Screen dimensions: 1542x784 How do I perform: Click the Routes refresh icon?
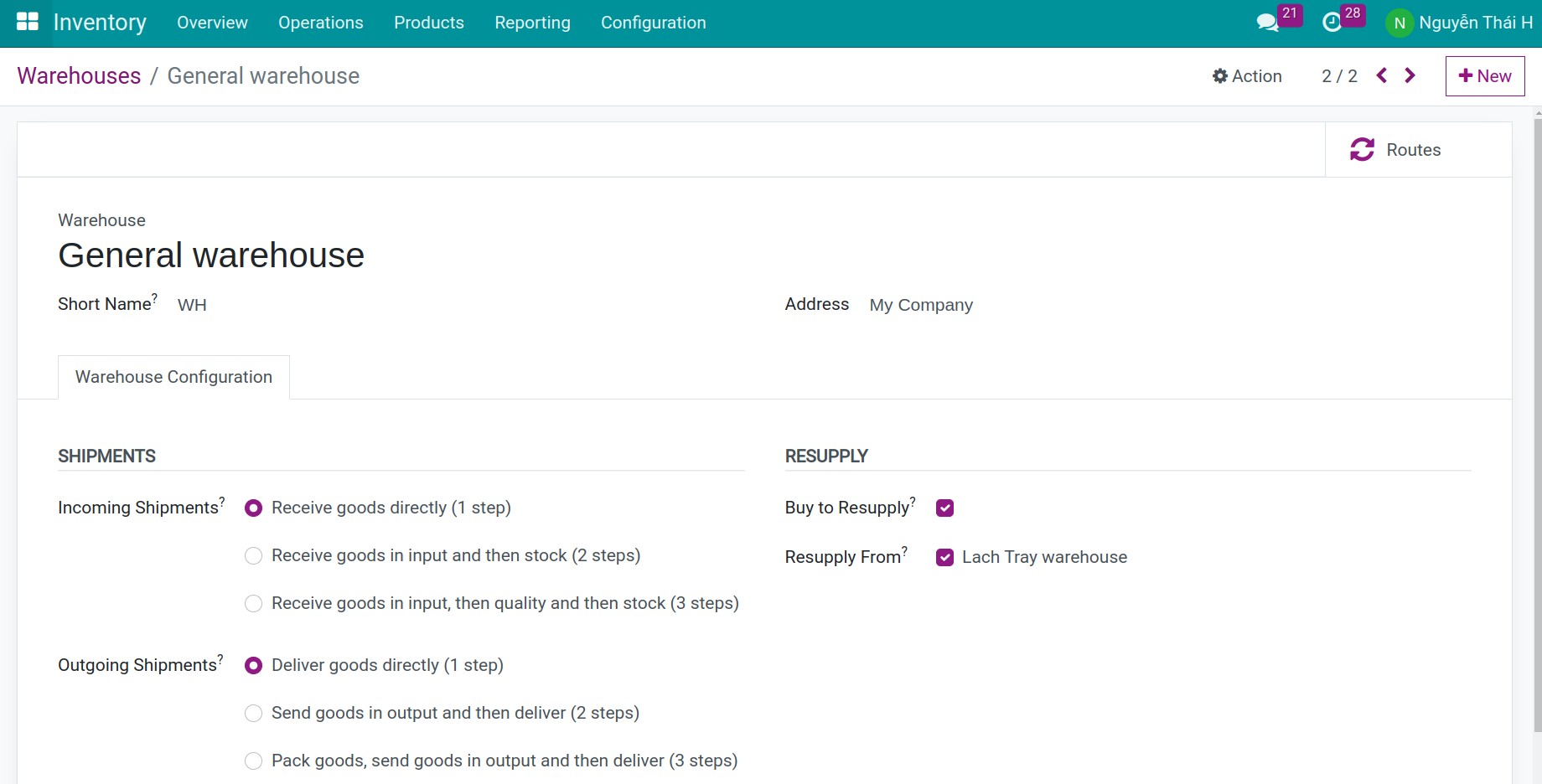tap(1362, 149)
